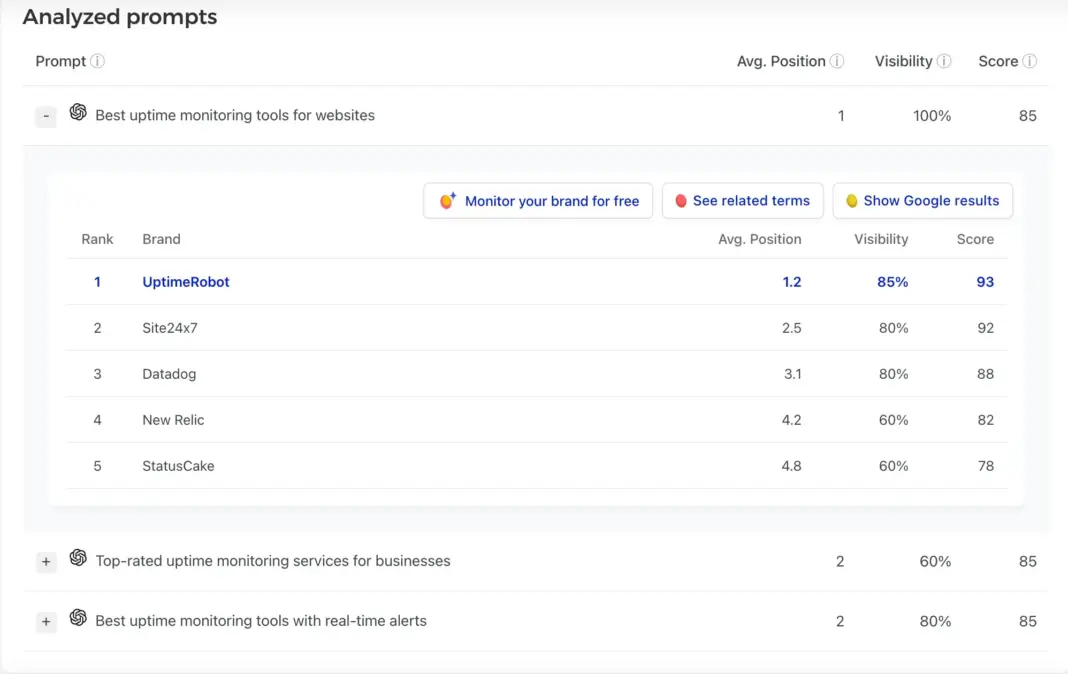
Task: Click UptimeRobot's 1.2 average position
Action: (x=791, y=282)
